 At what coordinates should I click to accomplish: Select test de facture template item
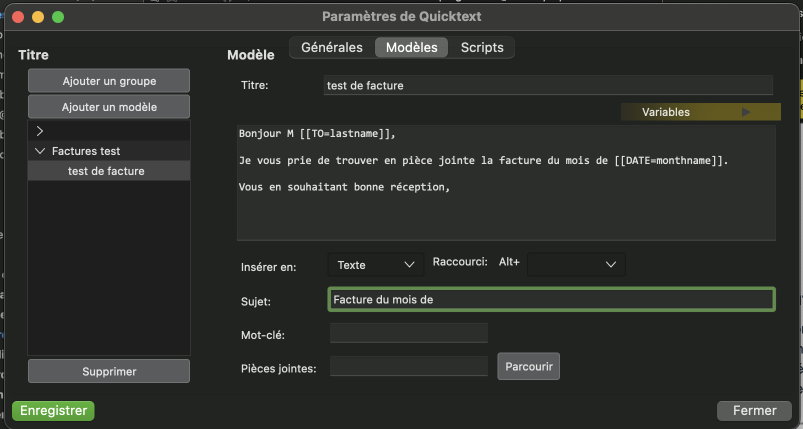pos(106,171)
